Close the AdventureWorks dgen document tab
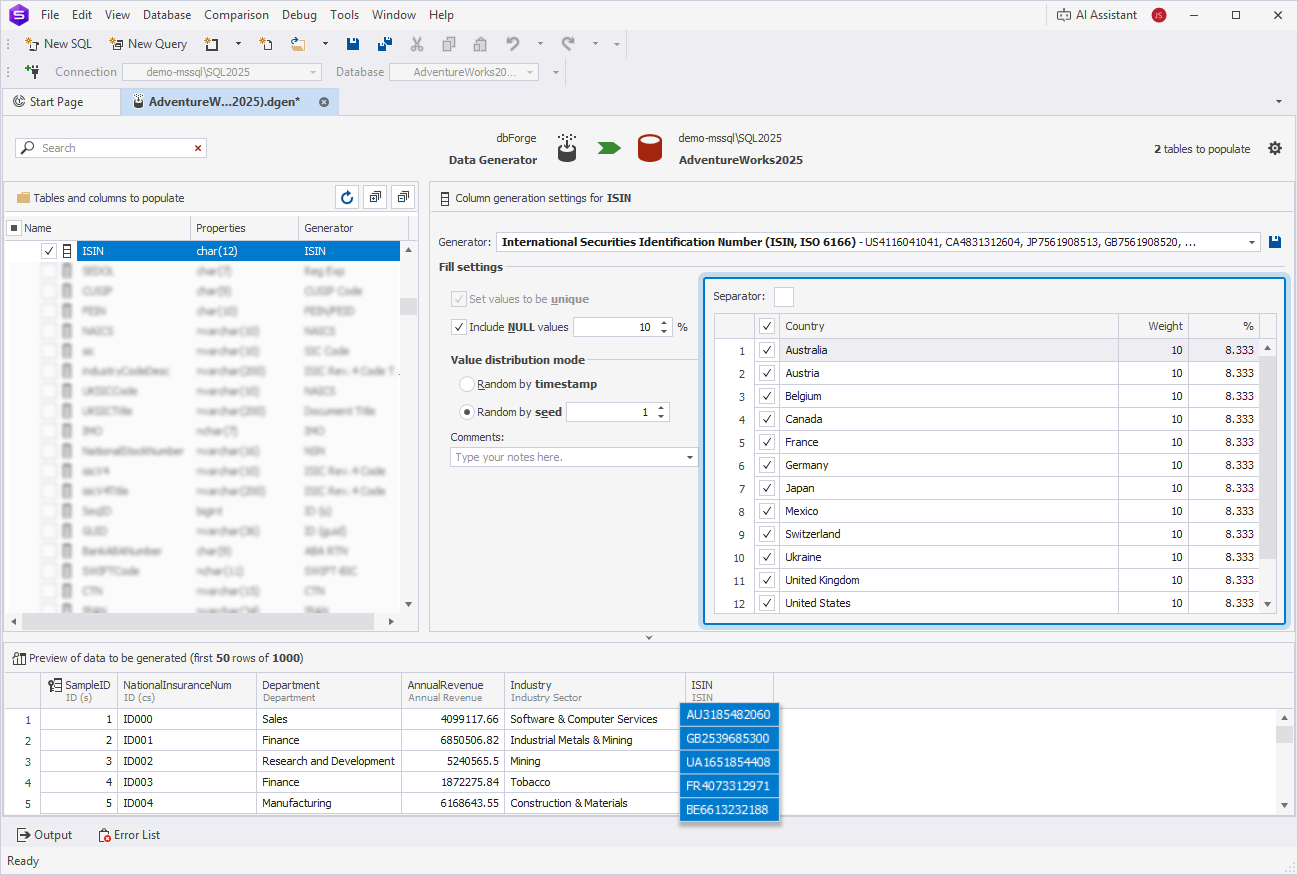Image resolution: width=1298 pixels, height=875 pixels. click(324, 102)
